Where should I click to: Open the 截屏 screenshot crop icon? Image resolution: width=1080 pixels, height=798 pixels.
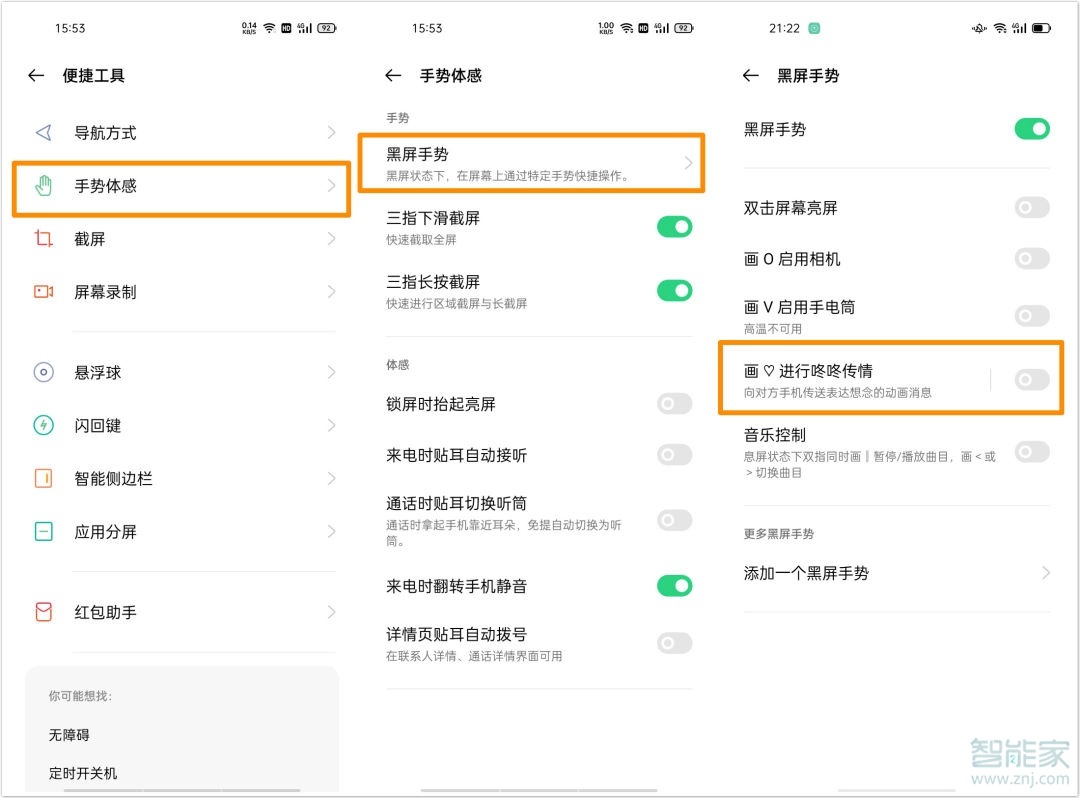pyautogui.click(x=44, y=239)
